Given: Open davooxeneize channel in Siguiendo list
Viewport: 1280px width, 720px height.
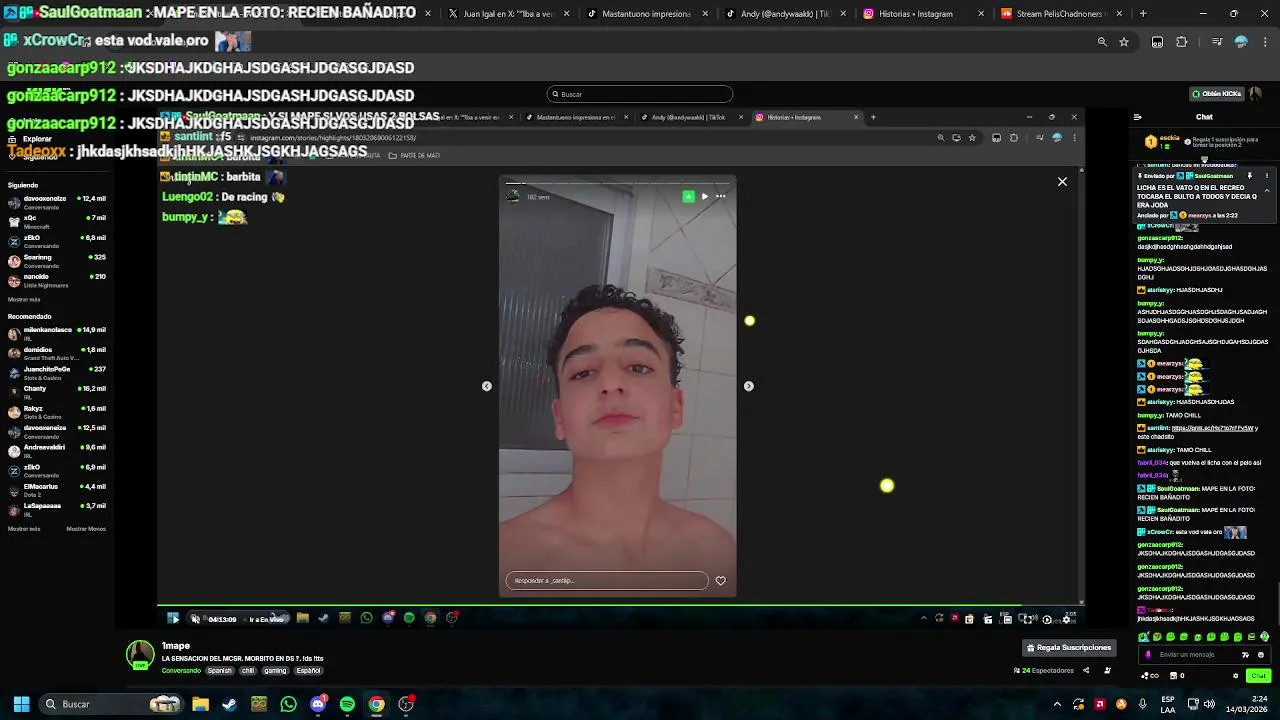Looking at the screenshot, I should pyautogui.click(x=57, y=202).
